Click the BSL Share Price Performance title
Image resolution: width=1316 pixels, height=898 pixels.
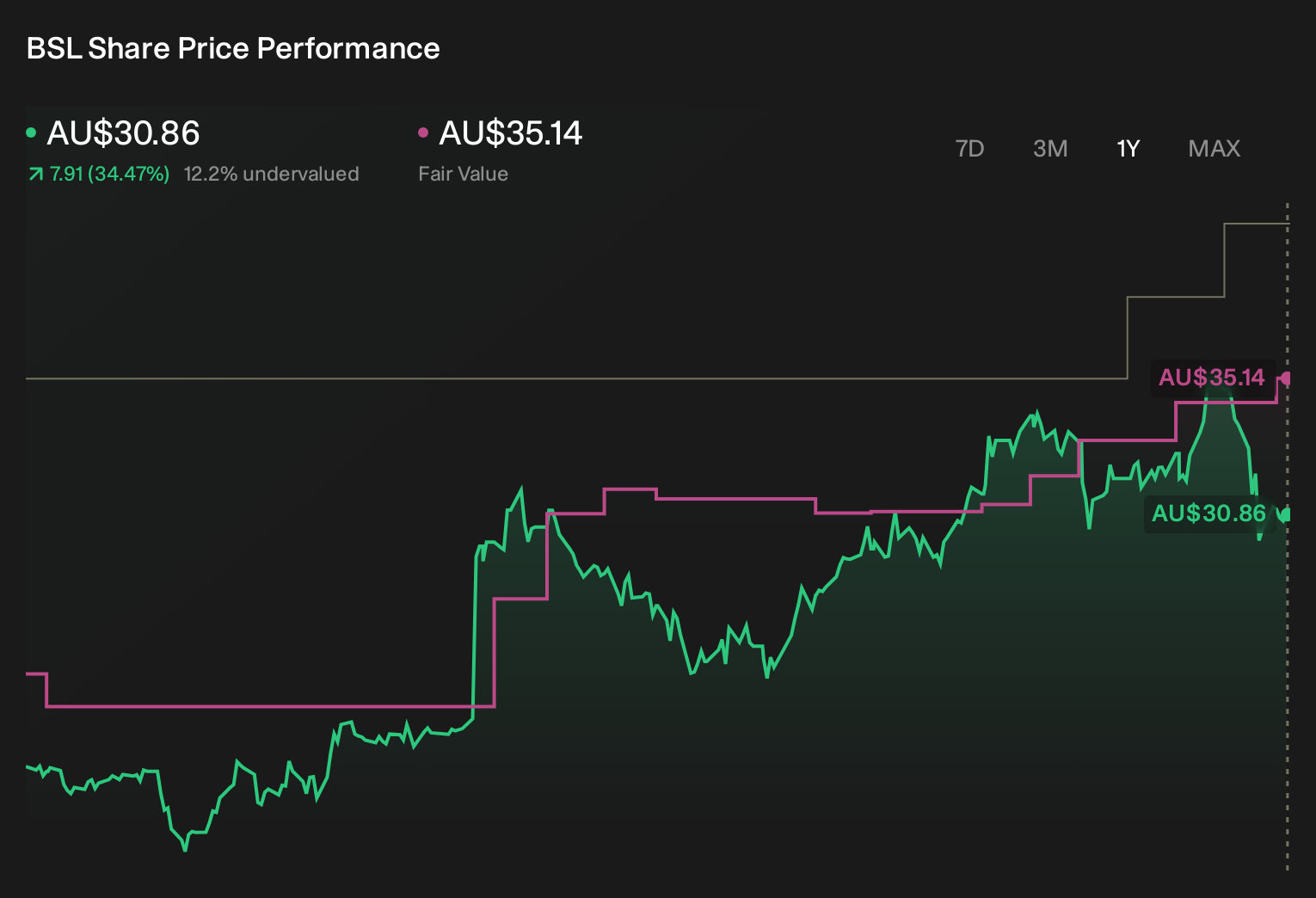233,48
